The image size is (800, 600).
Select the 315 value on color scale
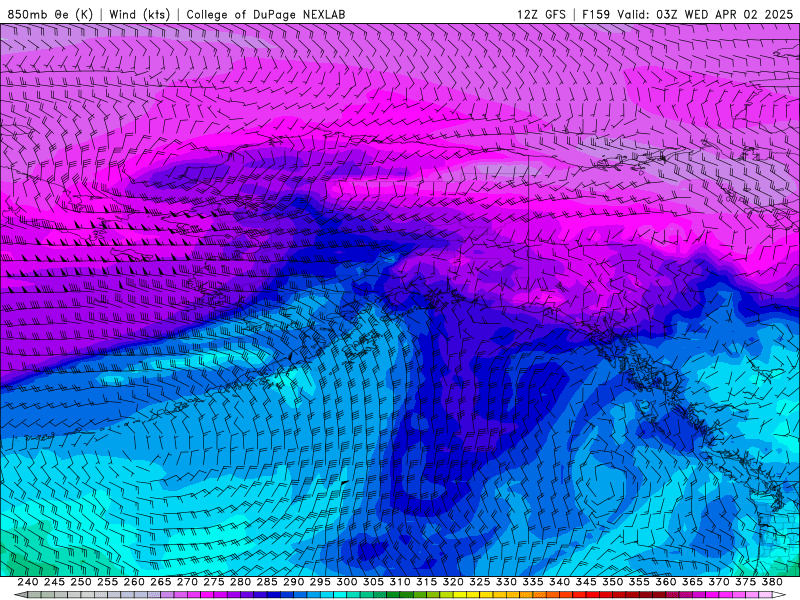click(427, 582)
